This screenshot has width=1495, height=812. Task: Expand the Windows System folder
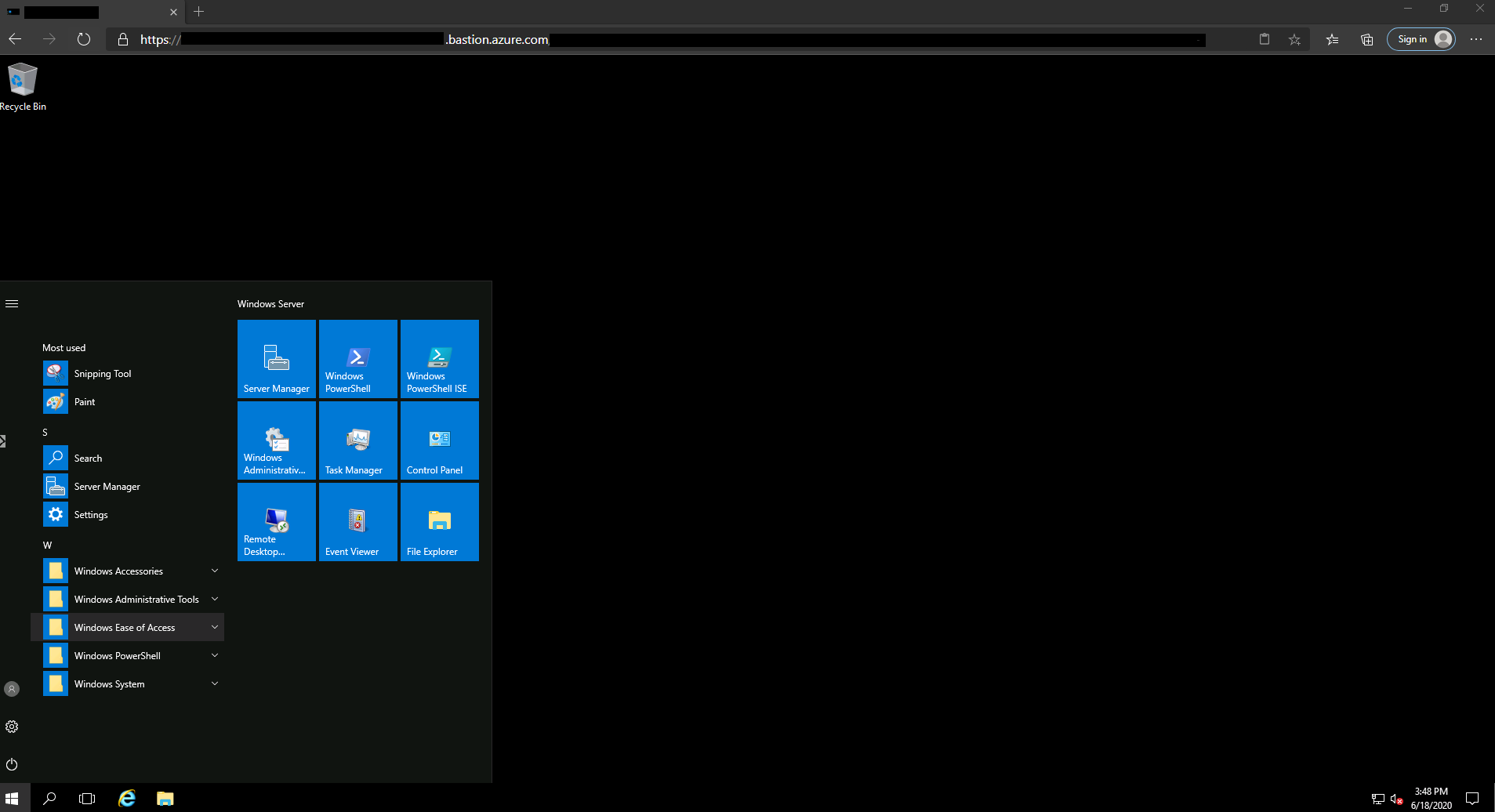point(127,683)
